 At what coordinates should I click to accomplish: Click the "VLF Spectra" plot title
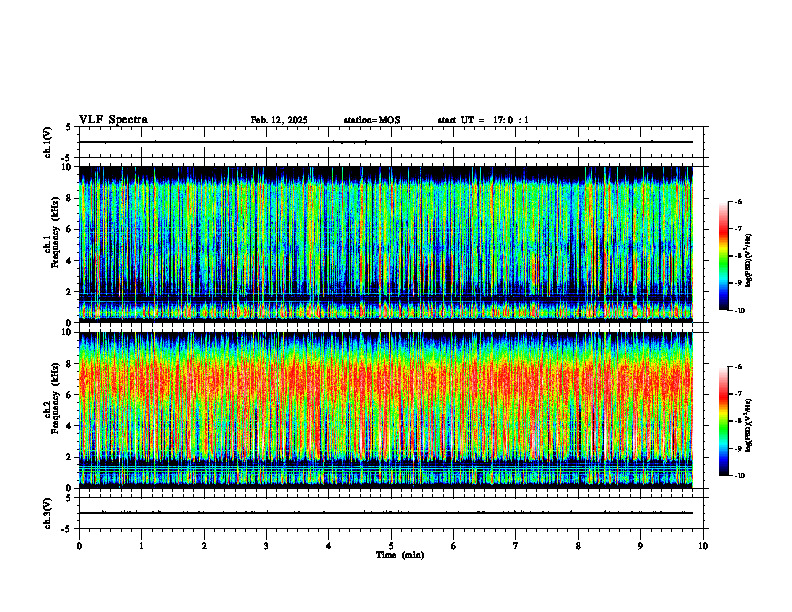113,120
